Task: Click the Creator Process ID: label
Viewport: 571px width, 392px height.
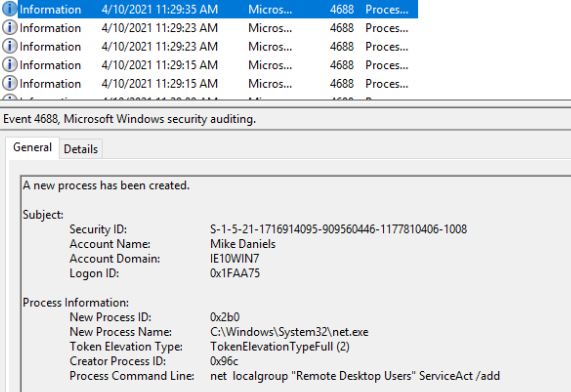Action: point(118,361)
